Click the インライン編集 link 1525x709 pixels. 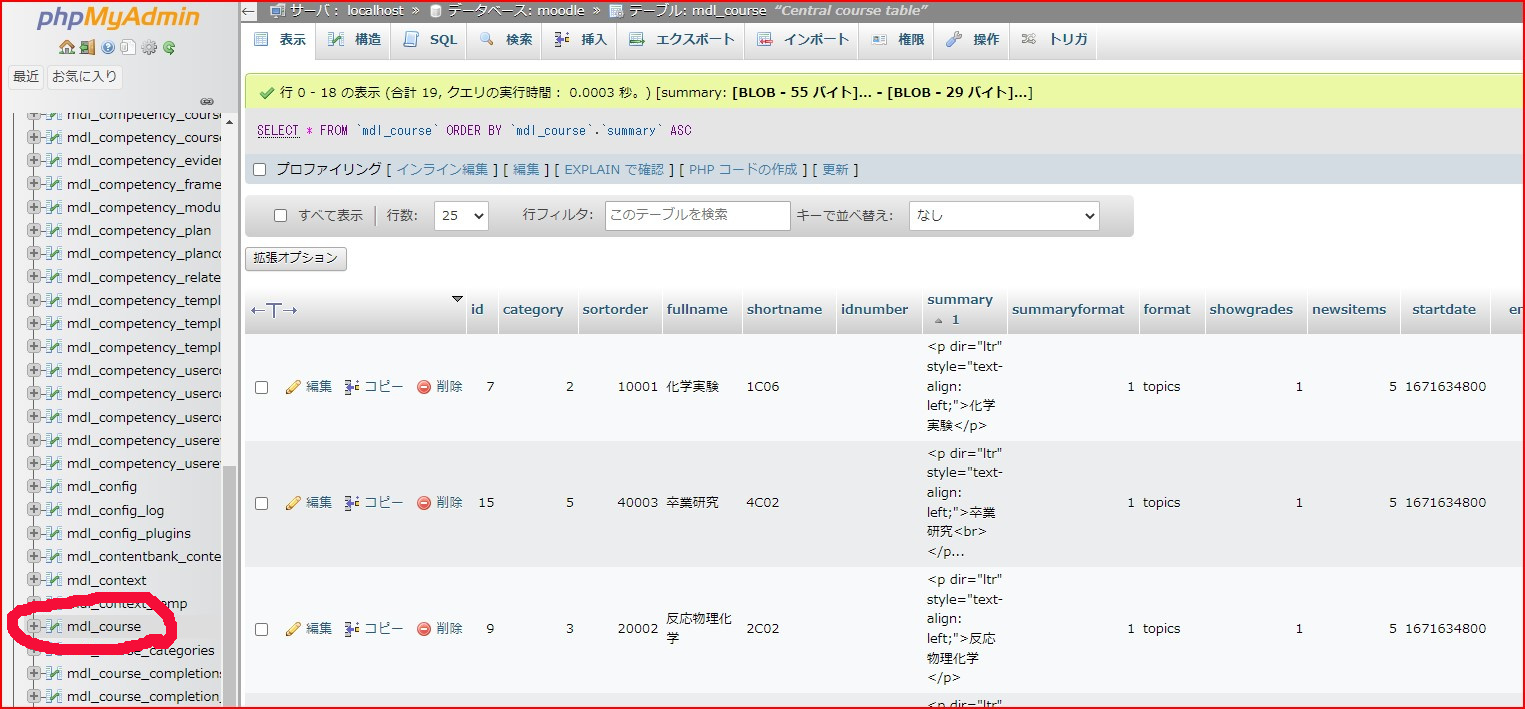(442, 170)
